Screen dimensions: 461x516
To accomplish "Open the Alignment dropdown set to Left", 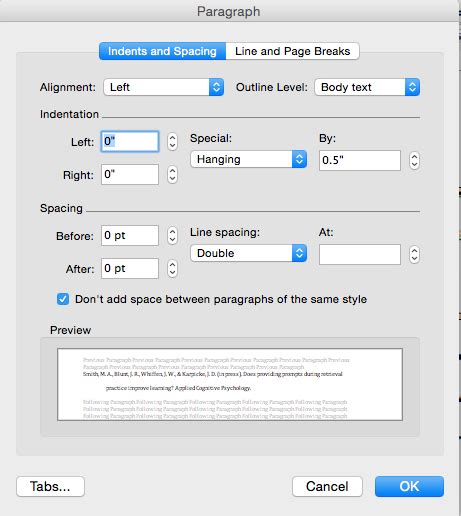I will coord(163,87).
